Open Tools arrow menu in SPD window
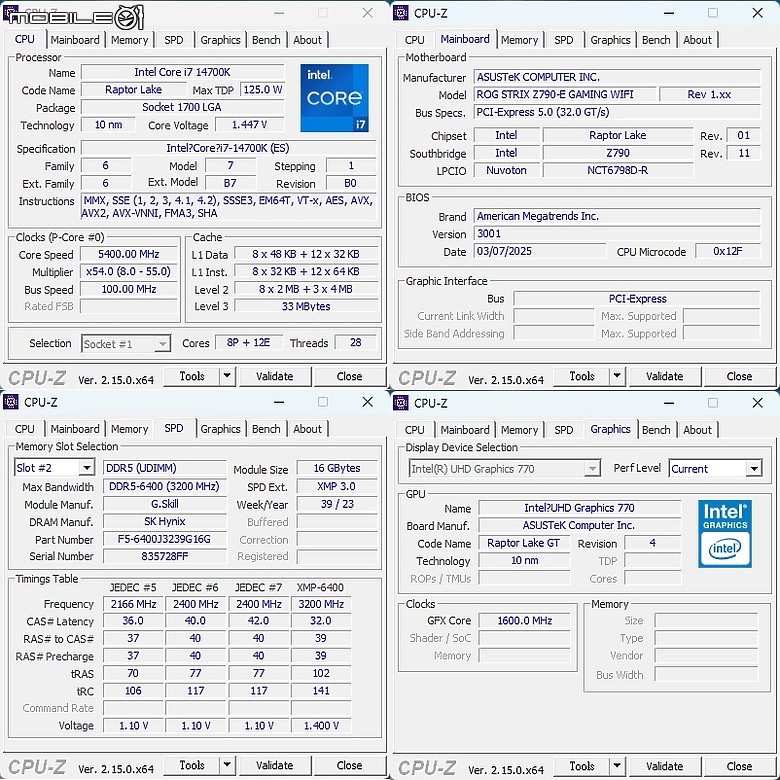This screenshot has height=780, width=780. tap(227, 765)
